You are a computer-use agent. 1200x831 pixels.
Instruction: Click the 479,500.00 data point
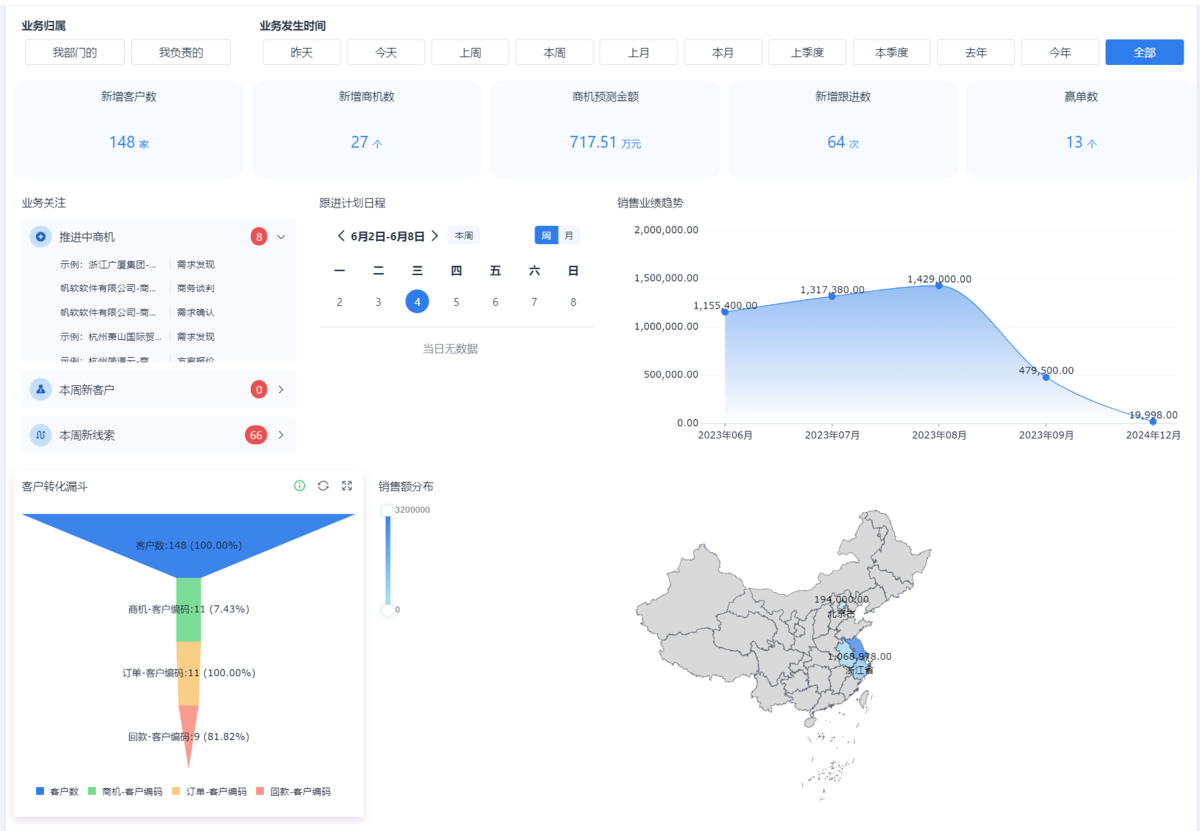pos(1046,377)
